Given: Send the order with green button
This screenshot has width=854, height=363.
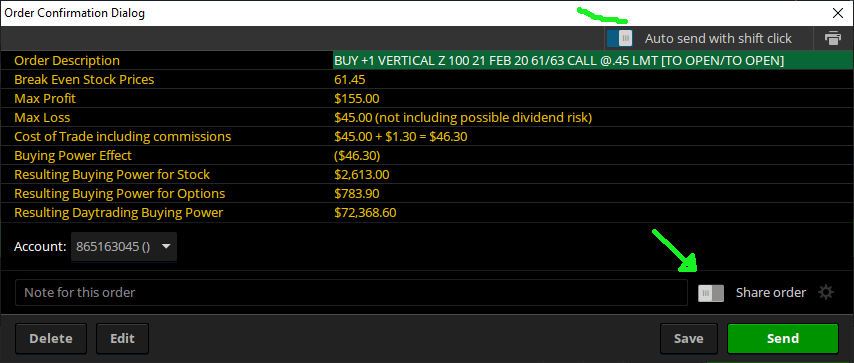Looking at the screenshot, I should [783, 338].
